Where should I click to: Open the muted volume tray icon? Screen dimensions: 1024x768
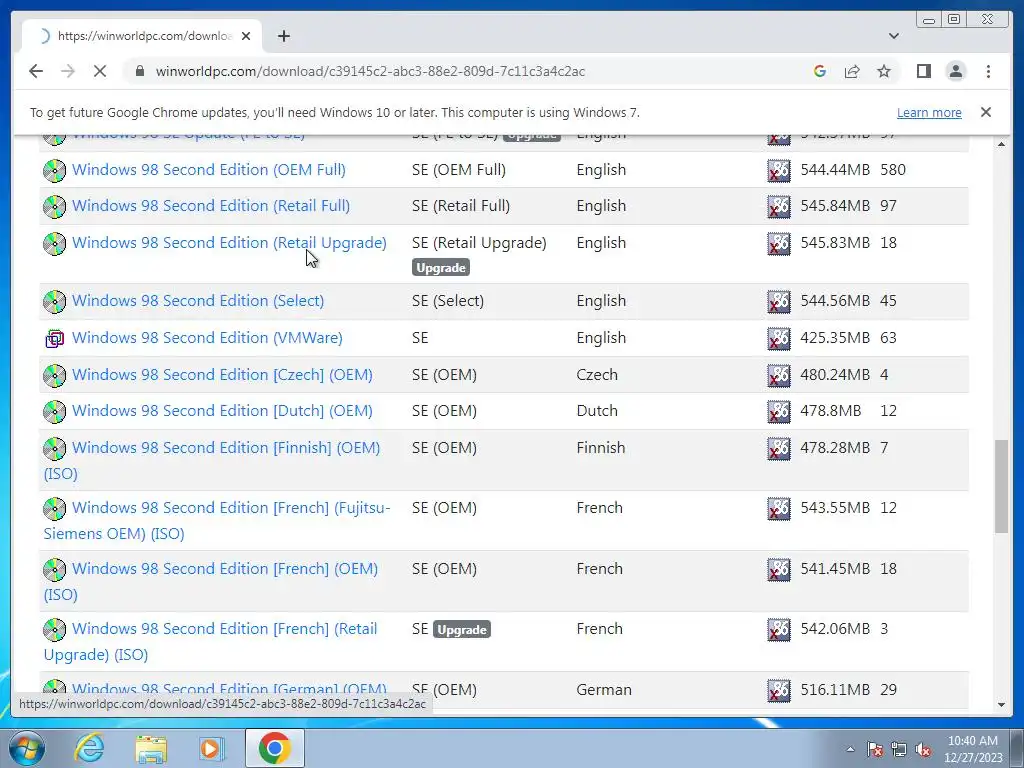click(923, 749)
